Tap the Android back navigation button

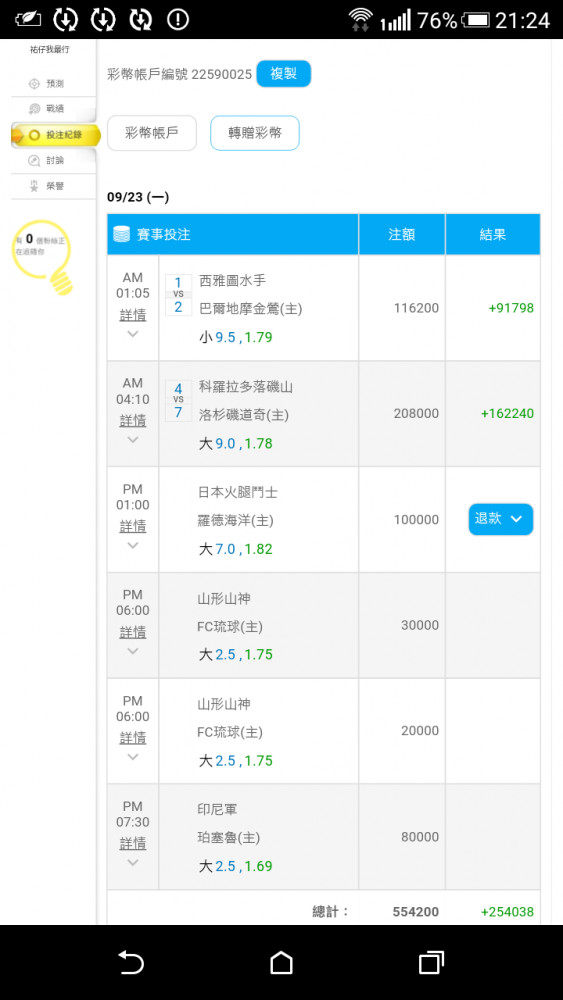tap(131, 962)
